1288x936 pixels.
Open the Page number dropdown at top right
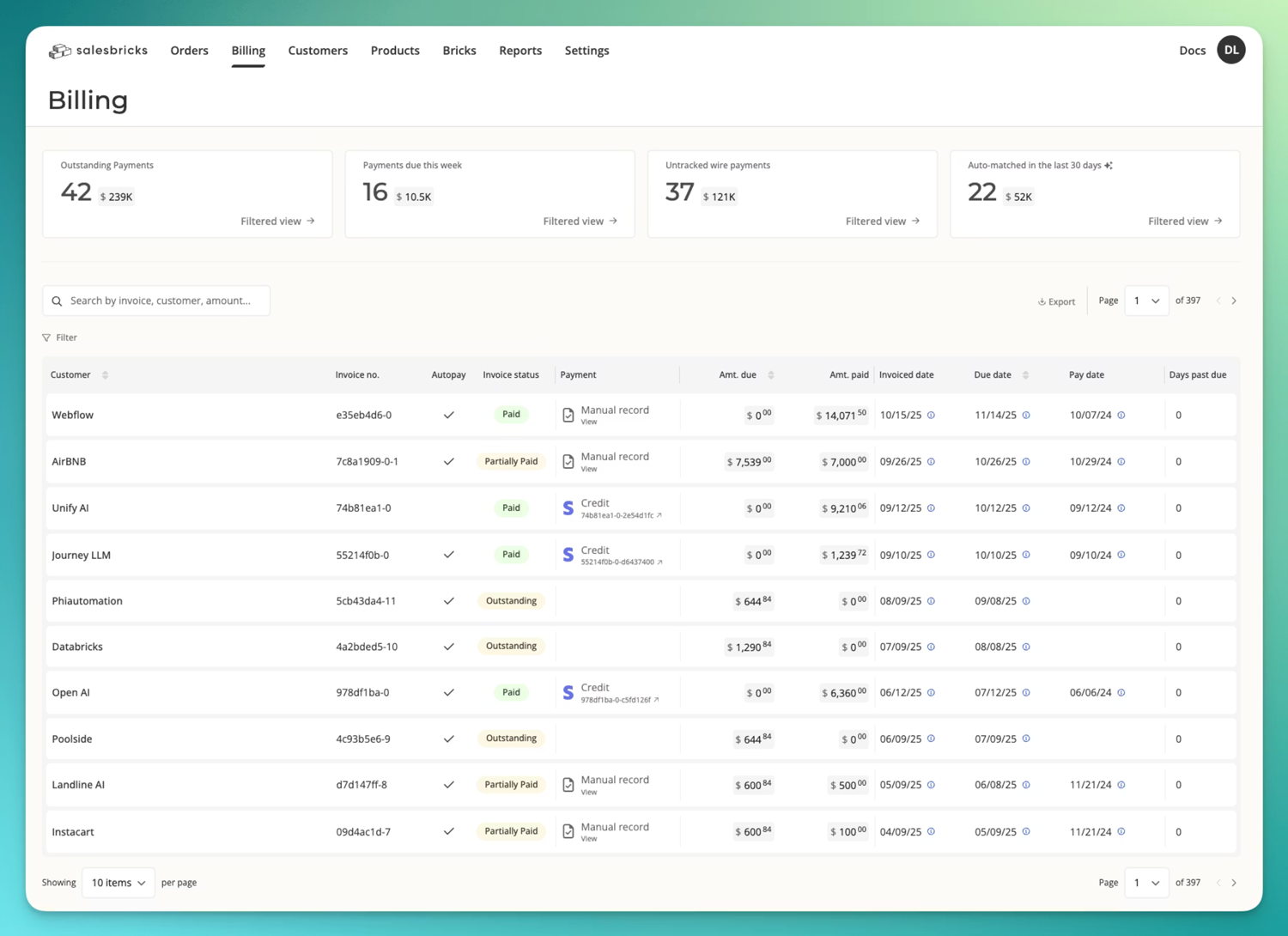click(x=1146, y=301)
